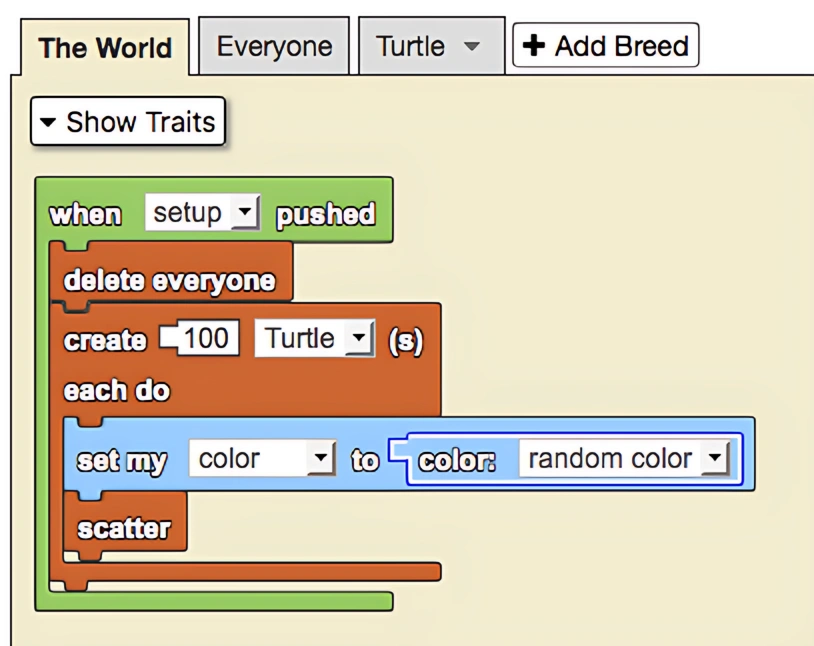Open the breed dropdown in the create block
Image resolution: width=814 pixels, height=646 pixels.
coord(359,338)
